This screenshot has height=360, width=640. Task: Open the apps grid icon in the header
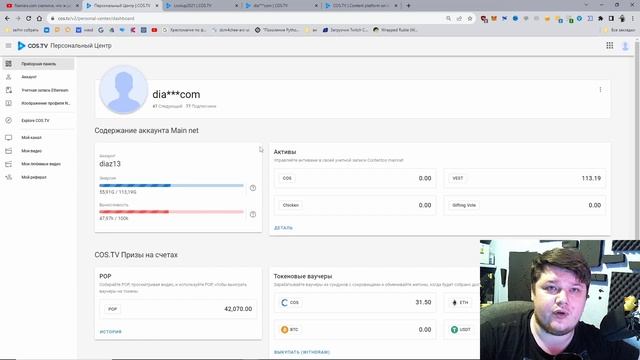pos(609,46)
